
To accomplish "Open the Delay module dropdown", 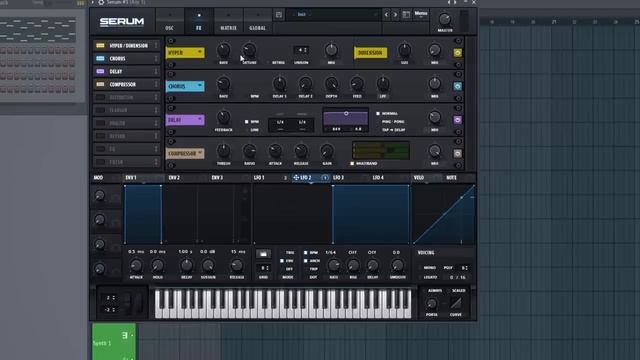I will (x=200, y=120).
